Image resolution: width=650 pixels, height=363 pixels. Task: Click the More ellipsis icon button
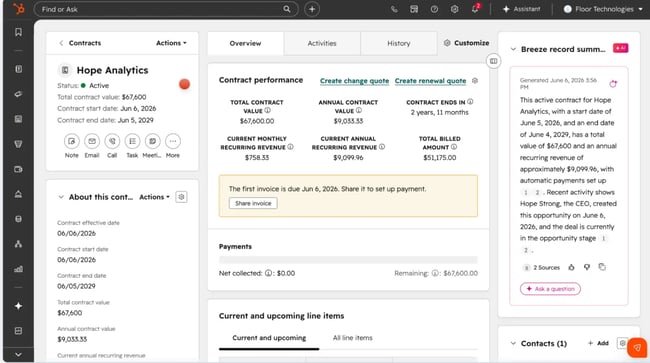[173, 141]
